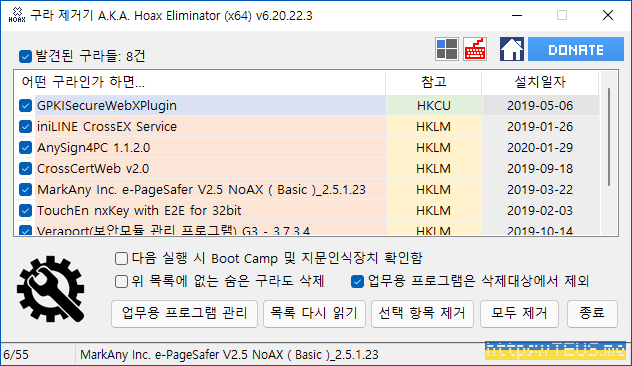Screen dimensions: 632x366
Task: Enable Boot Camp 및 지문인식장치 확인함 option
Action: (x=121, y=258)
